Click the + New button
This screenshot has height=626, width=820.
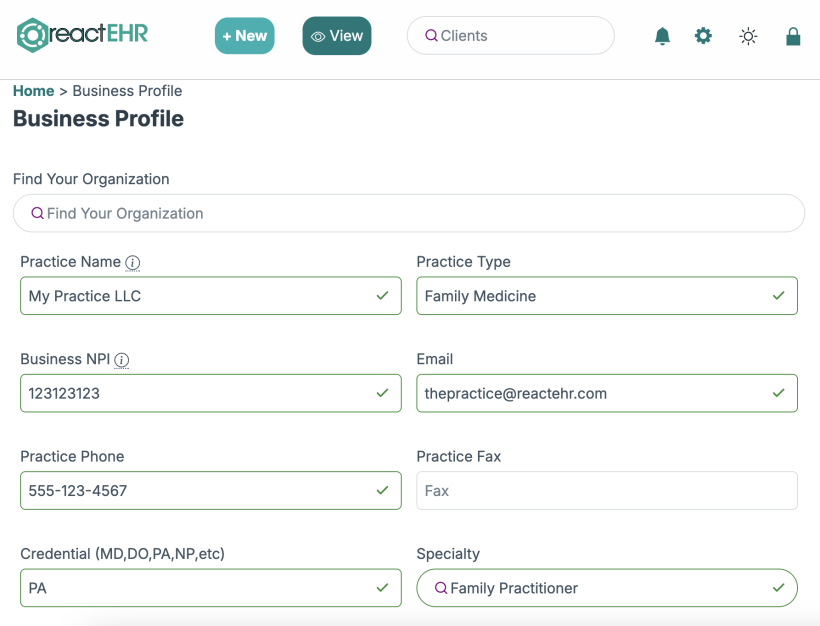click(244, 36)
